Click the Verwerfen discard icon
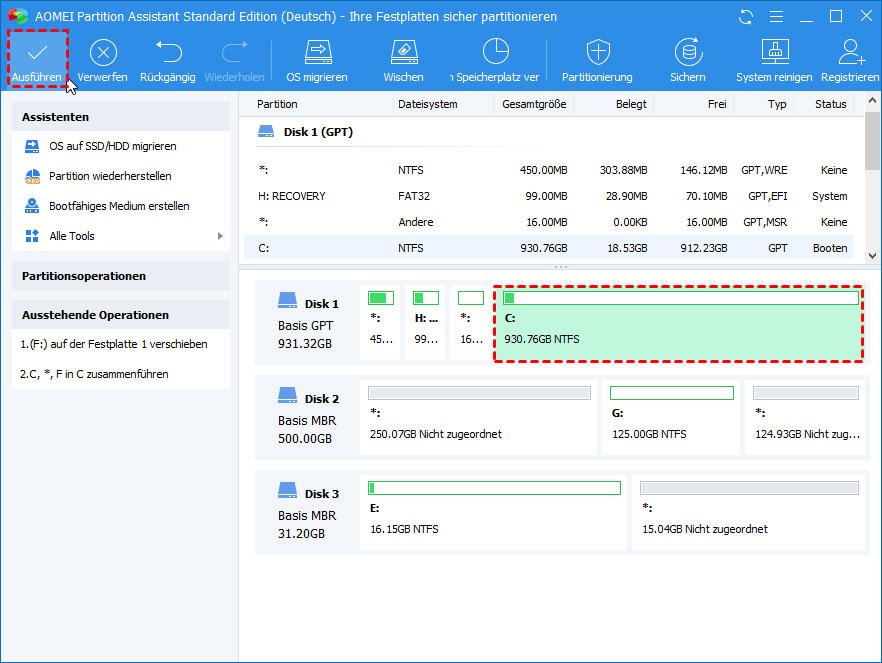Screen dimensions: 882x663 pyautogui.click(x=103, y=53)
